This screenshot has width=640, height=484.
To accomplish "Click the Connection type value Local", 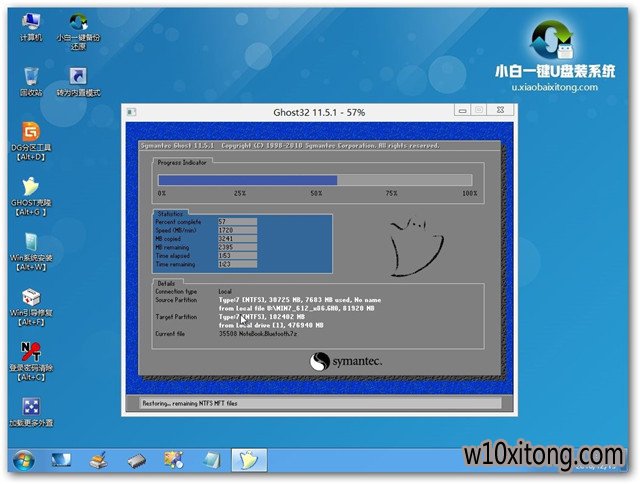I will tap(225, 291).
